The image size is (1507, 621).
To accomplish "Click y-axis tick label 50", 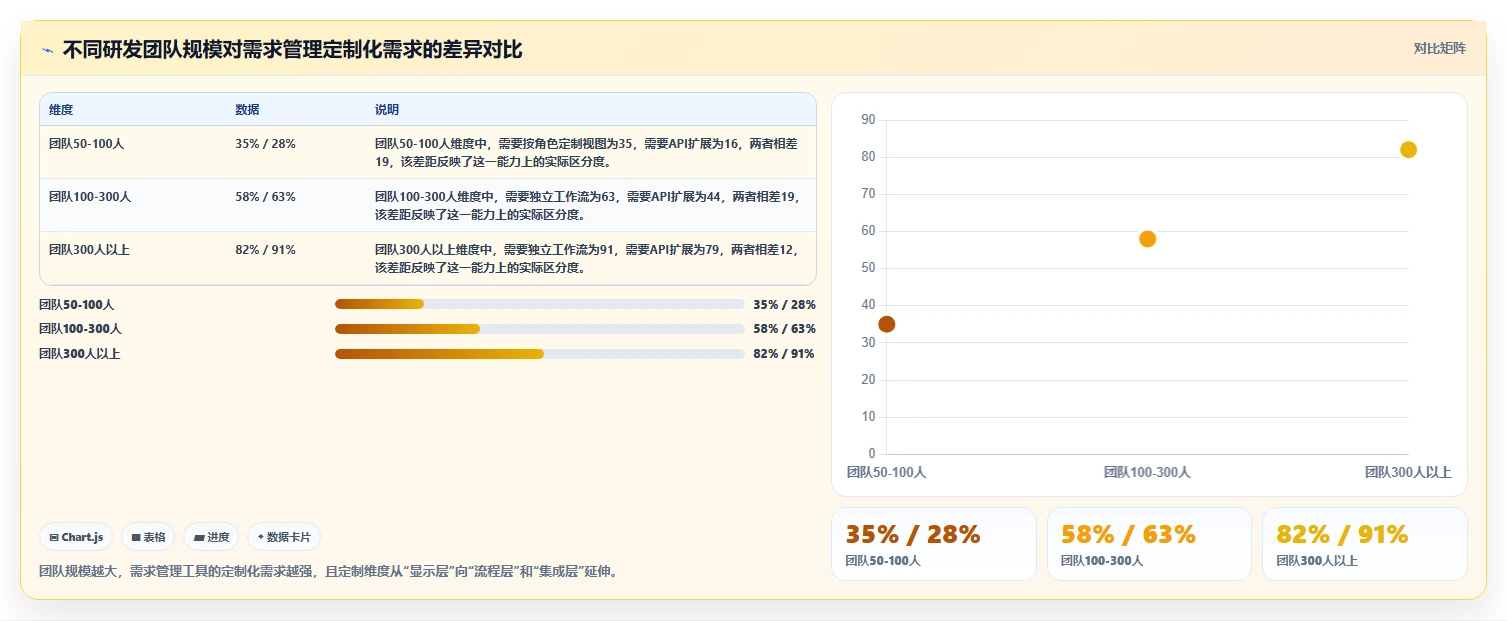I will [868, 268].
